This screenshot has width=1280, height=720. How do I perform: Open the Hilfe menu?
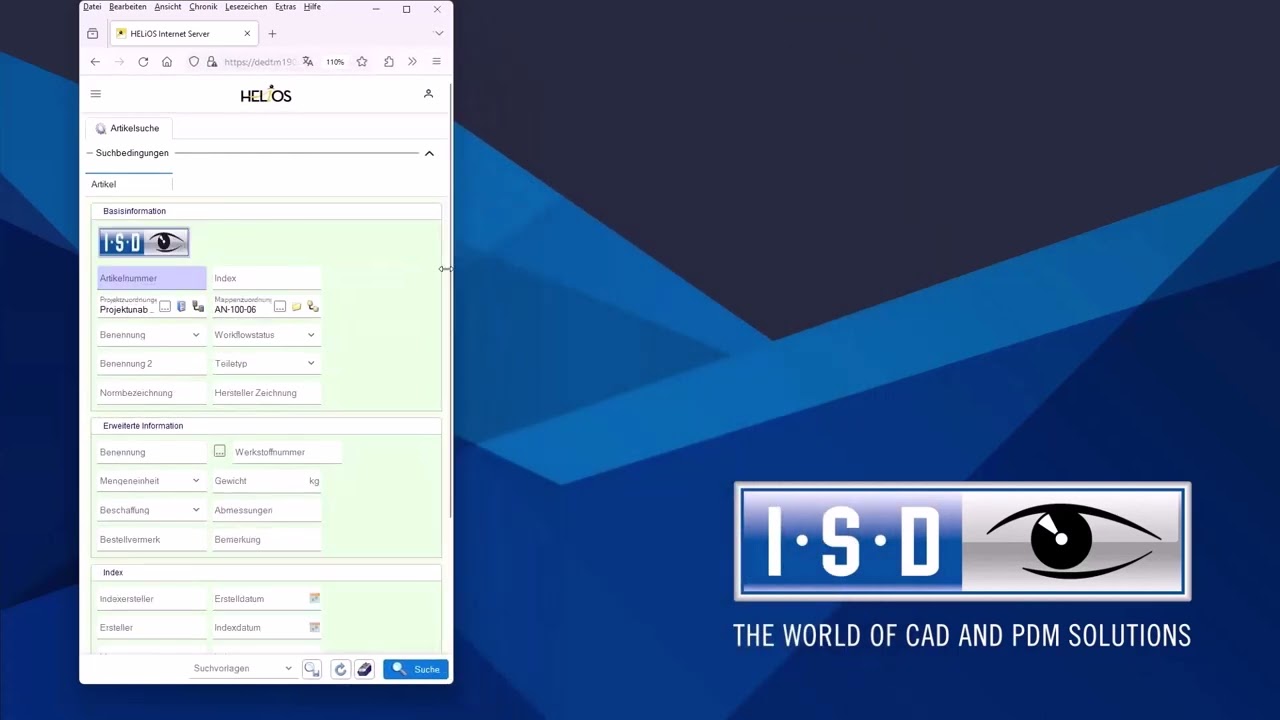[312, 7]
